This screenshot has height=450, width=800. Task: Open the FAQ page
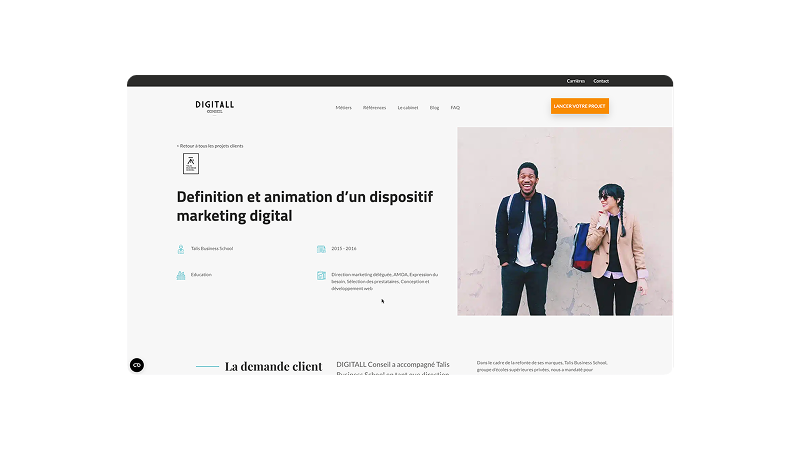pyautogui.click(x=455, y=107)
